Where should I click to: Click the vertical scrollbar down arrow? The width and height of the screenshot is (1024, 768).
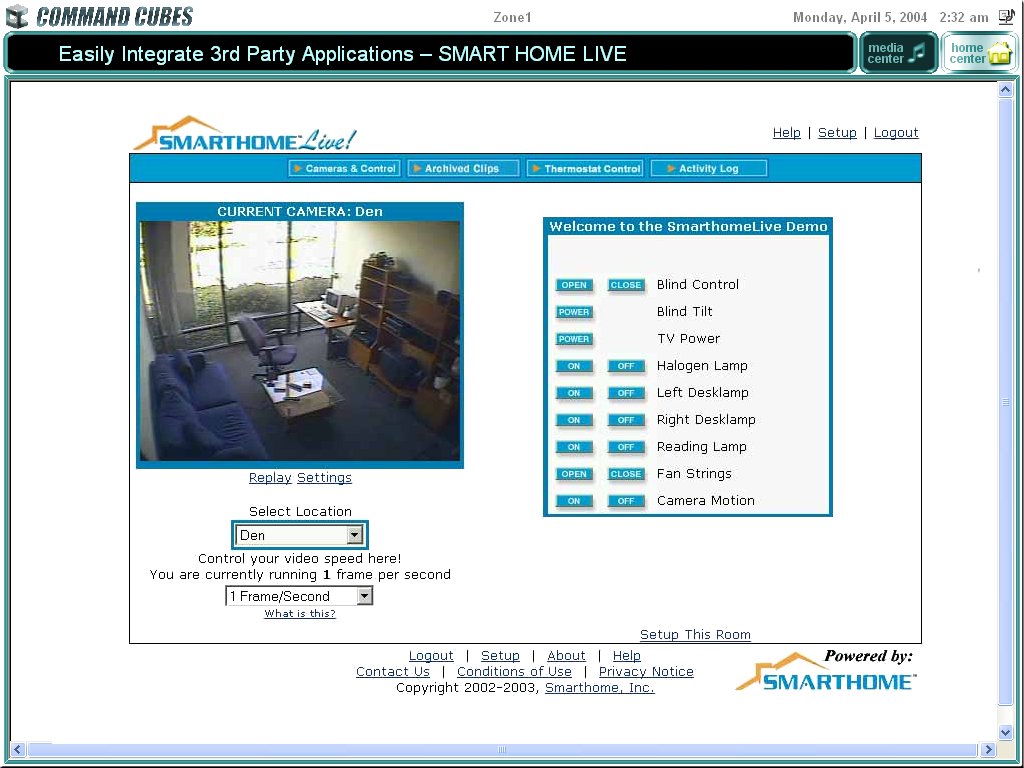click(1005, 733)
